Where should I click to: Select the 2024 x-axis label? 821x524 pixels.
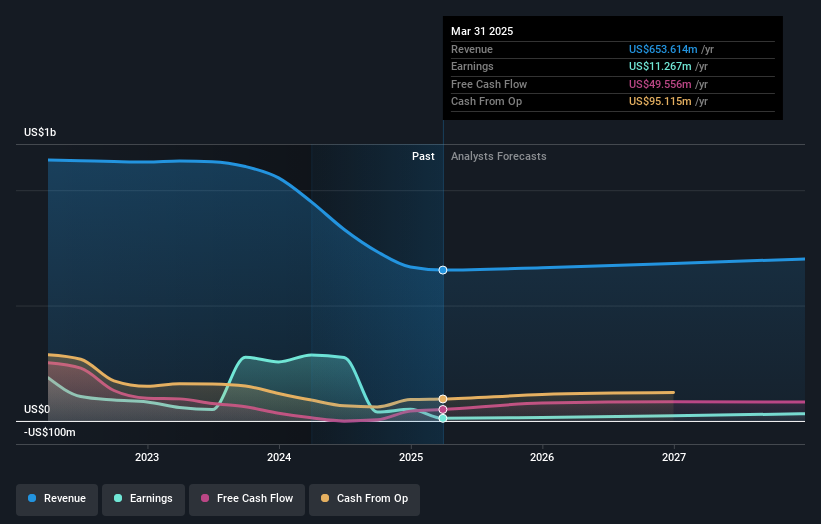[x=279, y=457]
